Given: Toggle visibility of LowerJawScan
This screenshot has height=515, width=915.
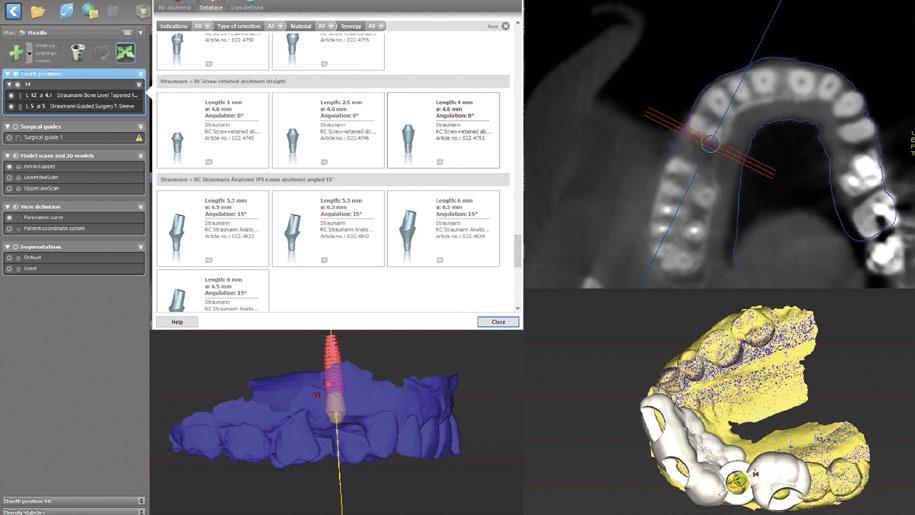Looking at the screenshot, I should tap(9, 177).
